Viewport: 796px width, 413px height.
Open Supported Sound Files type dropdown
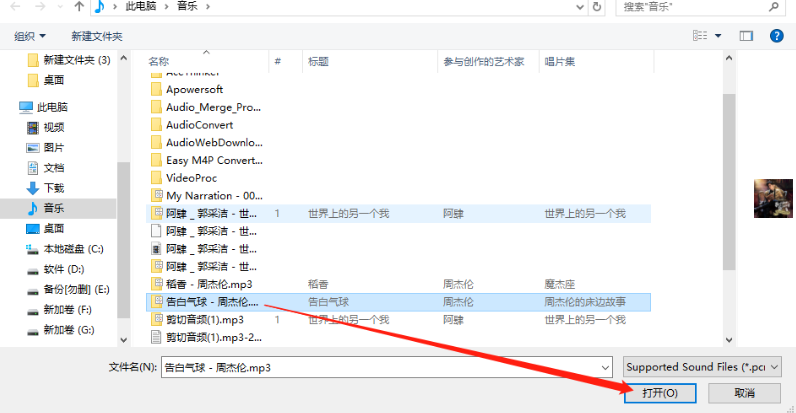pos(702,366)
